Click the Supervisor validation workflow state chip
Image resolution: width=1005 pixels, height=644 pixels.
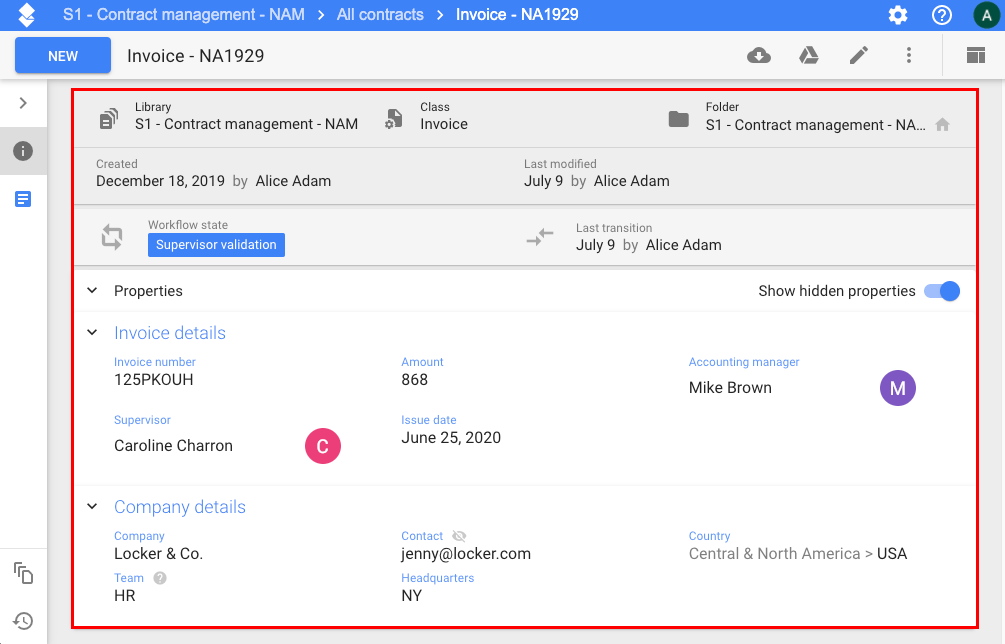216,244
